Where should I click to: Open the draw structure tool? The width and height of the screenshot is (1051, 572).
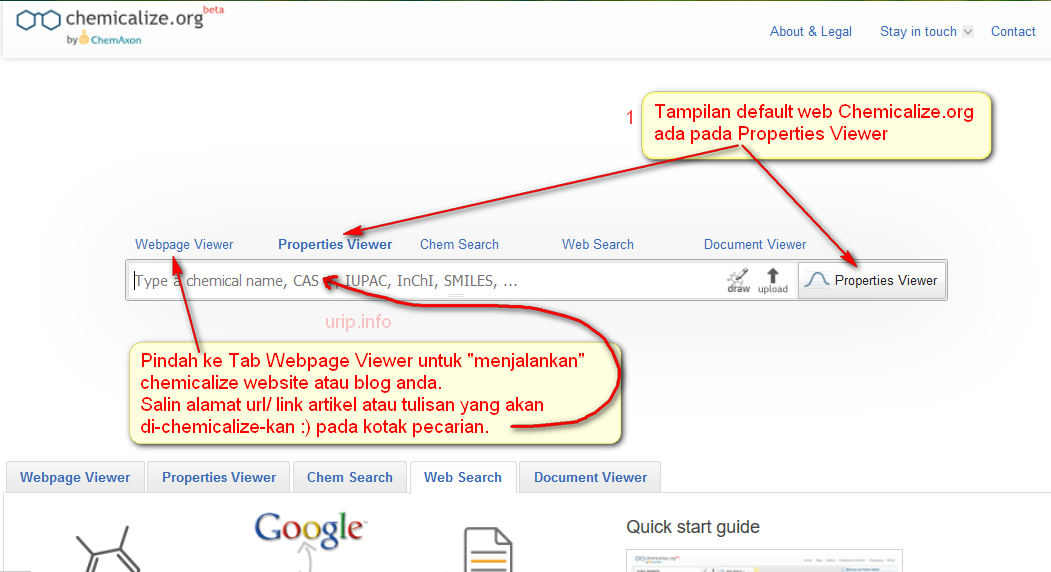click(738, 280)
